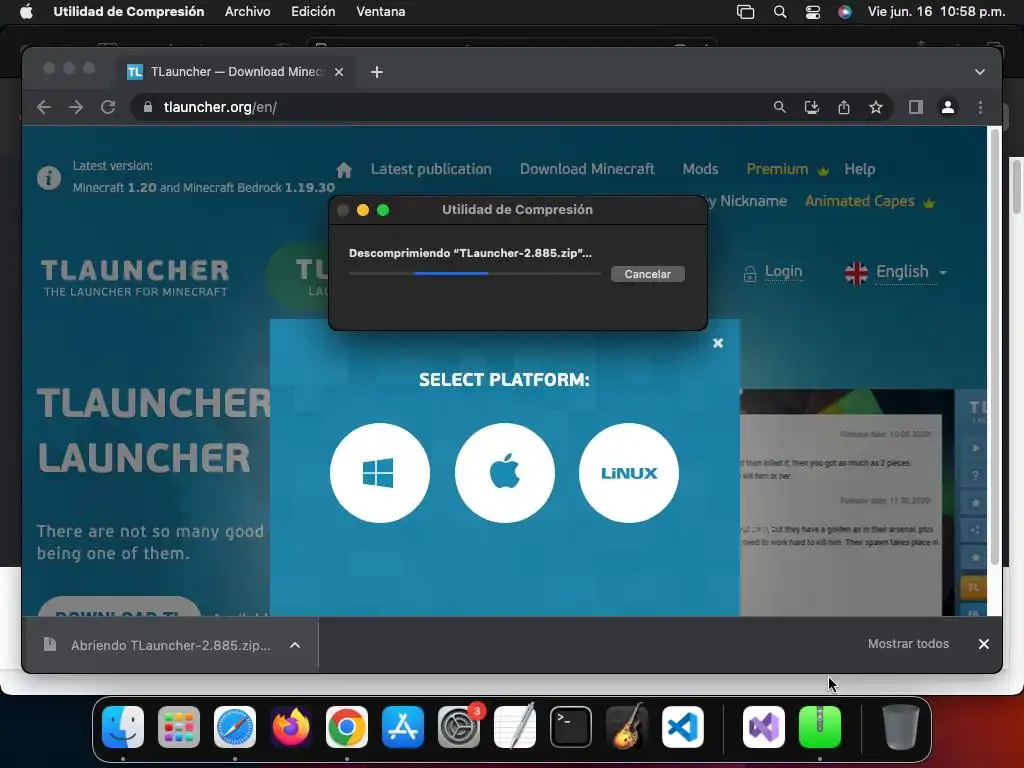The width and height of the screenshot is (1024, 768).
Task: Bookmark this page with the star
Action: click(876, 107)
